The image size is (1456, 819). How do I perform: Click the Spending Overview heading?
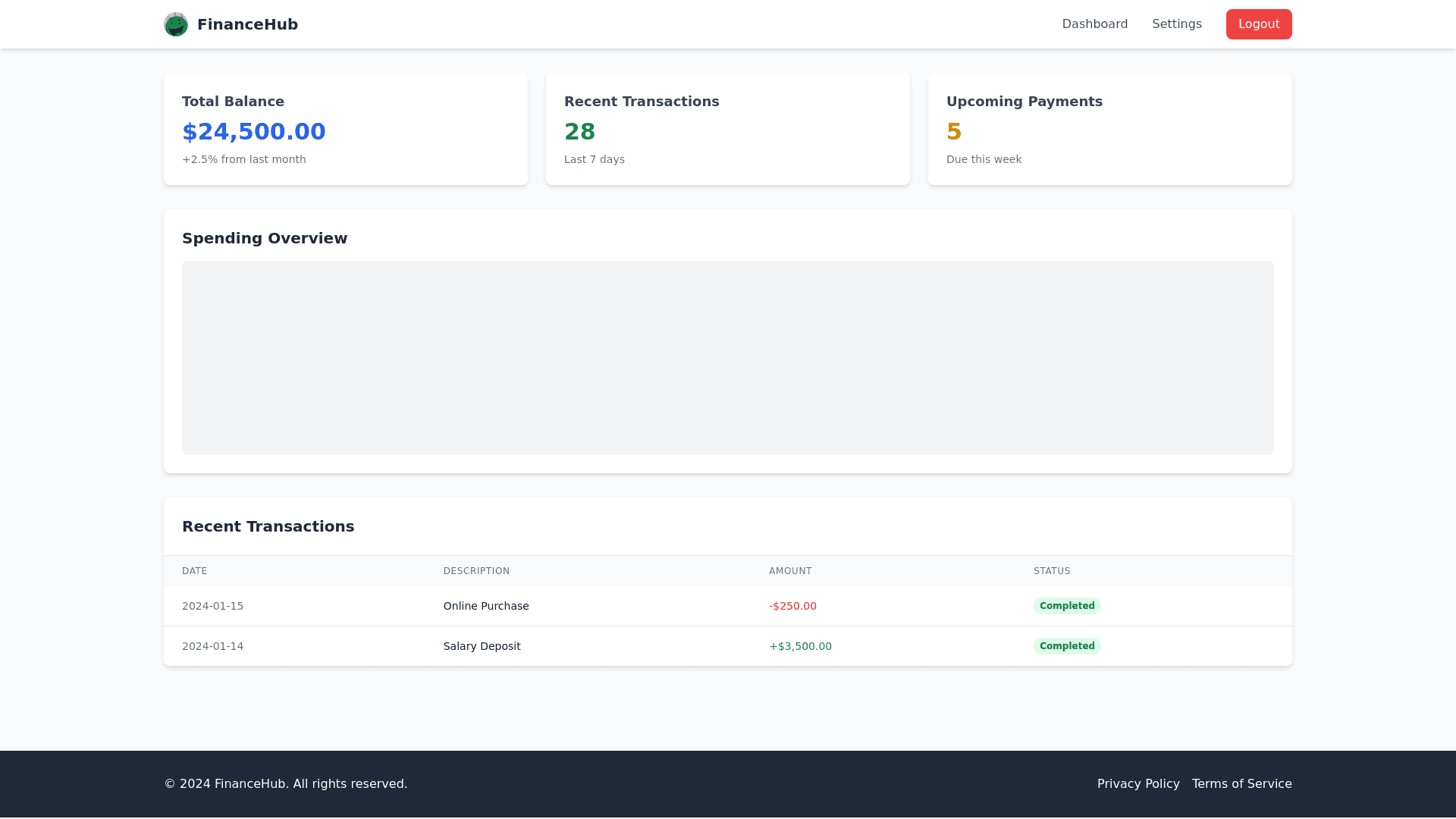[x=265, y=238]
